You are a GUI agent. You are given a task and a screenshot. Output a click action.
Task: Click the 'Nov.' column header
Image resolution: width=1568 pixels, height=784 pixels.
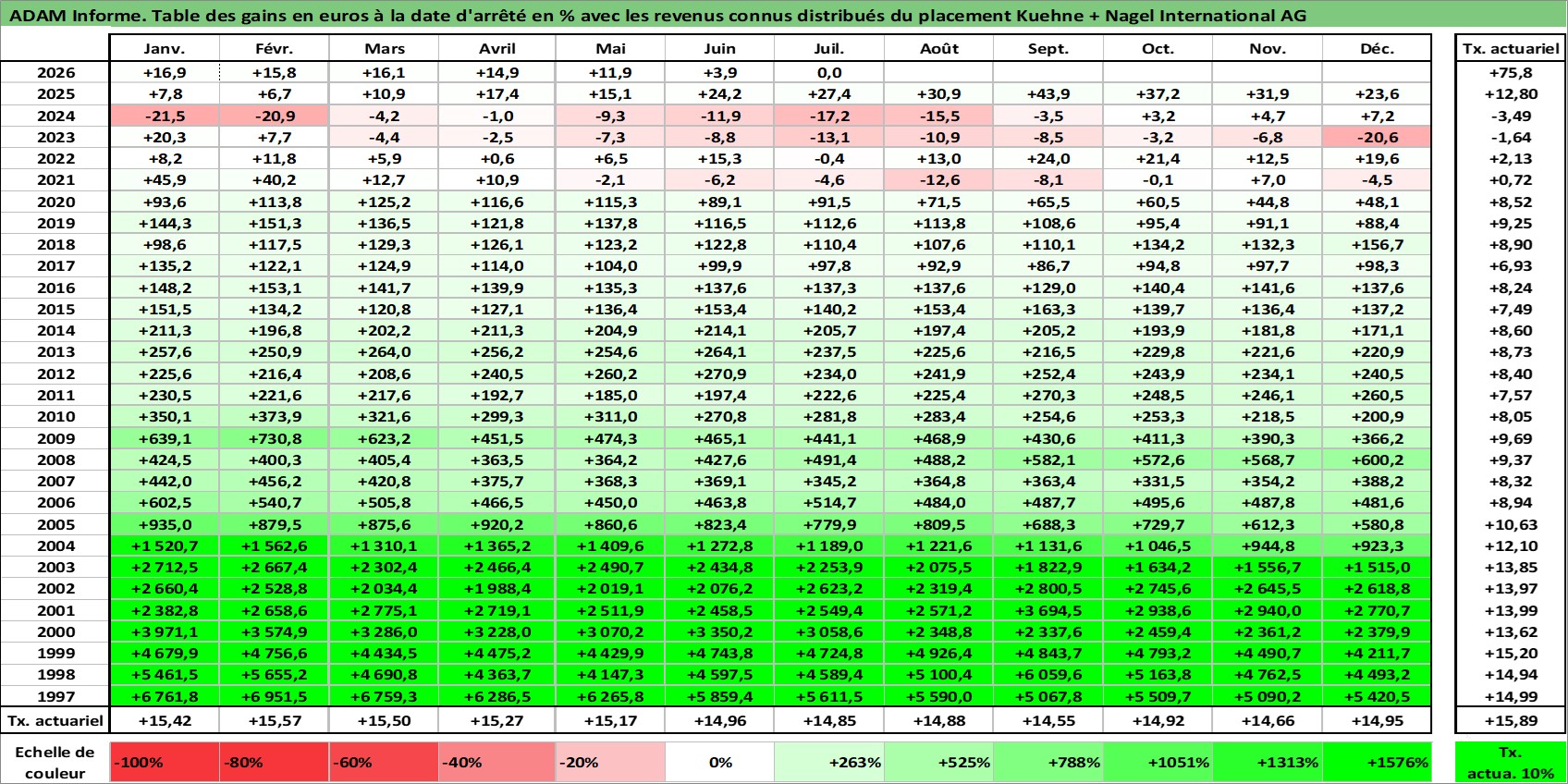pos(1268,48)
